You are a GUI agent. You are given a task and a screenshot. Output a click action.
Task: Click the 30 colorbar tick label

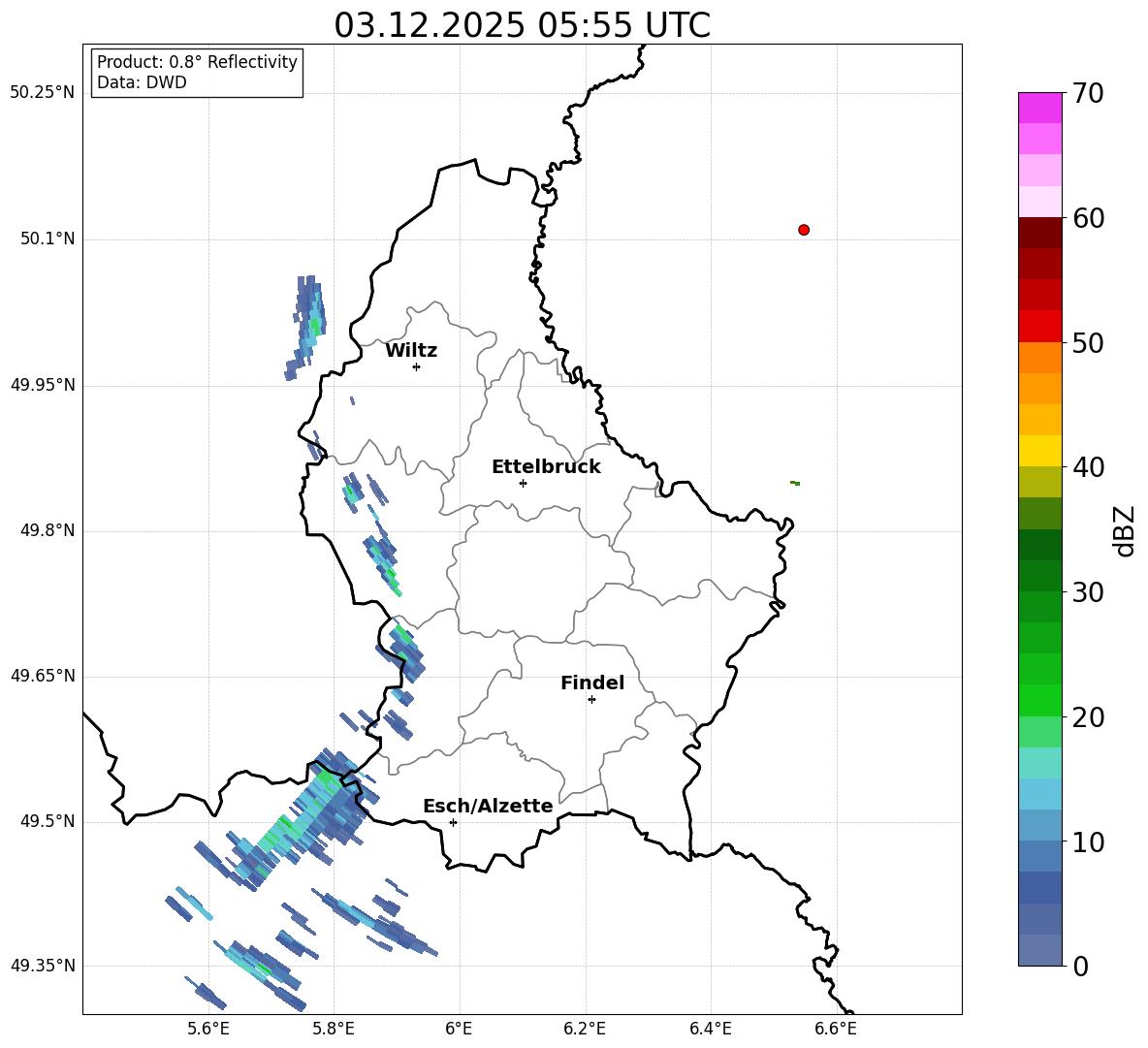[x=1088, y=592]
